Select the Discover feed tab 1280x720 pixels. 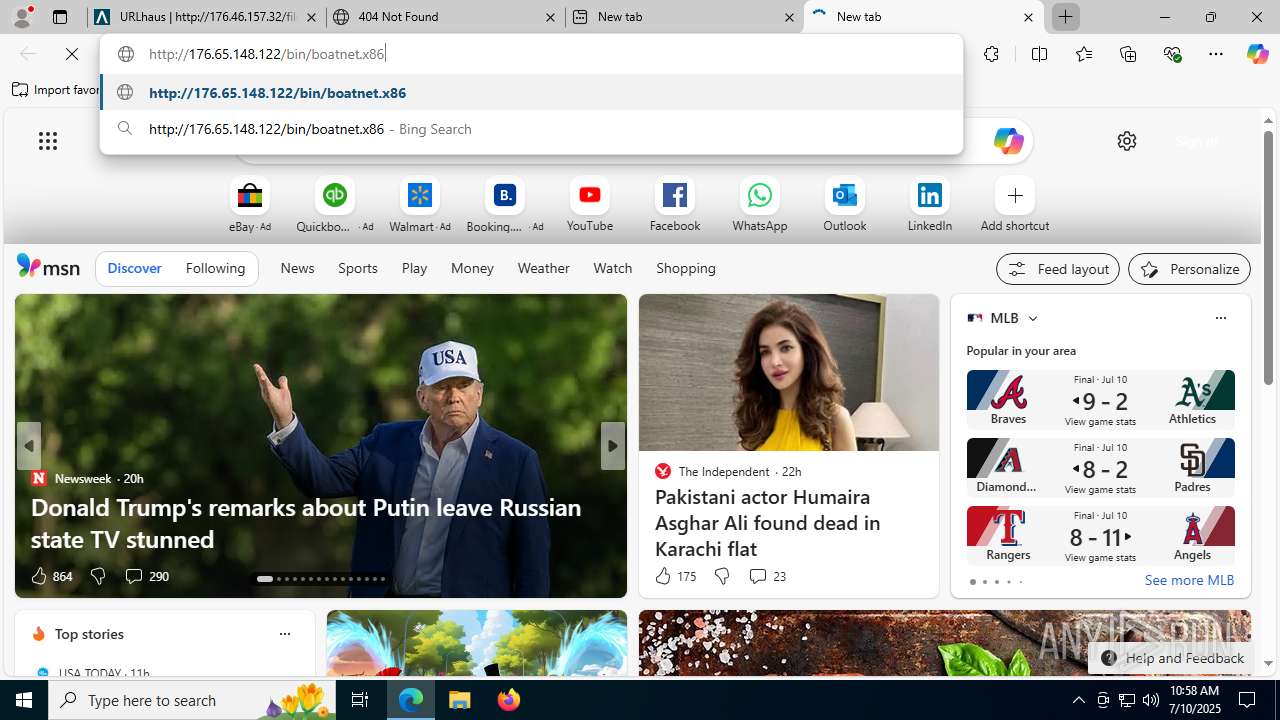click(134, 268)
